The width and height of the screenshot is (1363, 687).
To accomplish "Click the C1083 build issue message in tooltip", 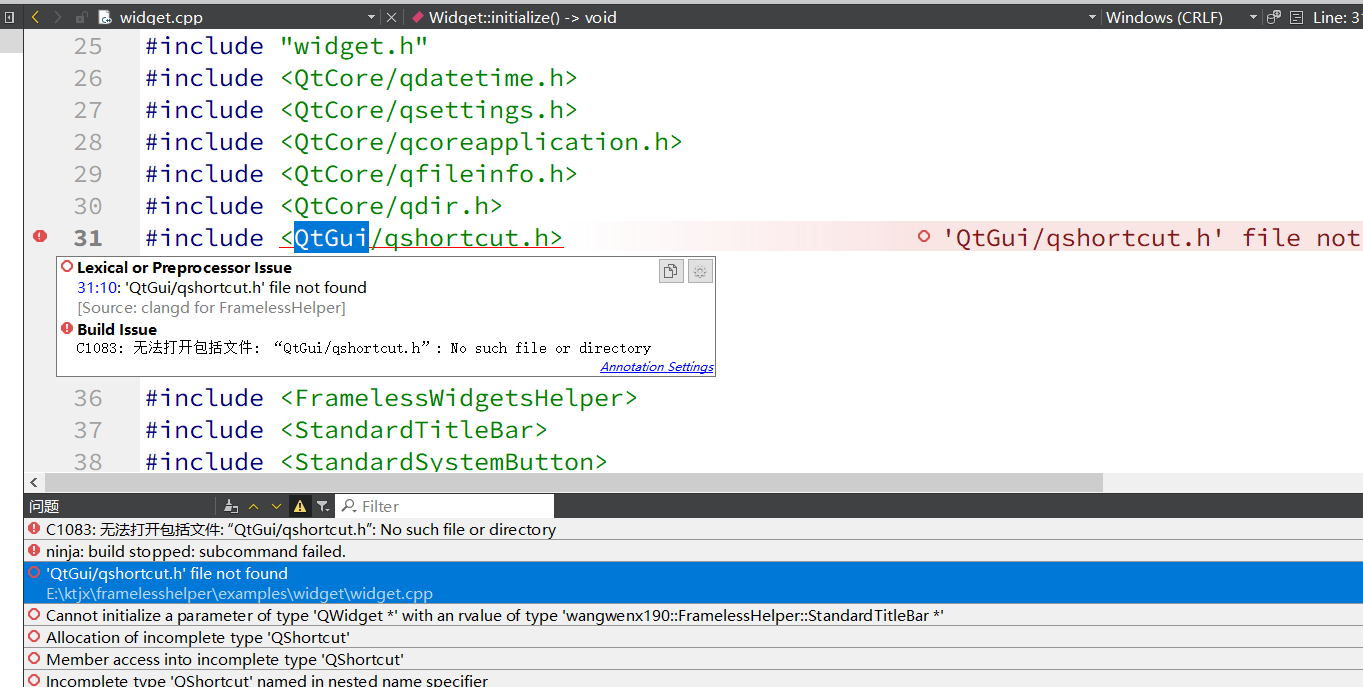I will click(363, 348).
